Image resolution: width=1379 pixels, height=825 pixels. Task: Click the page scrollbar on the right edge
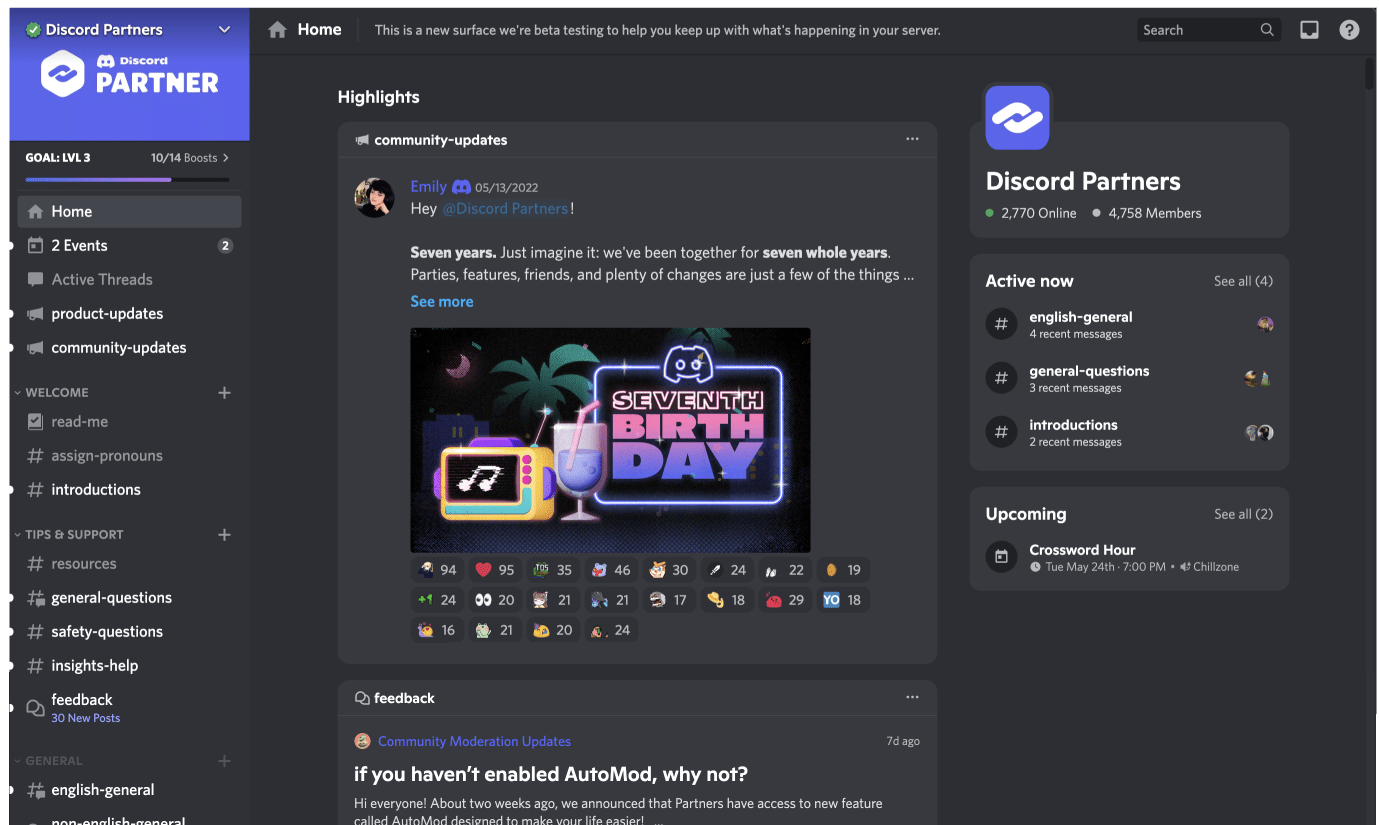point(1370,75)
